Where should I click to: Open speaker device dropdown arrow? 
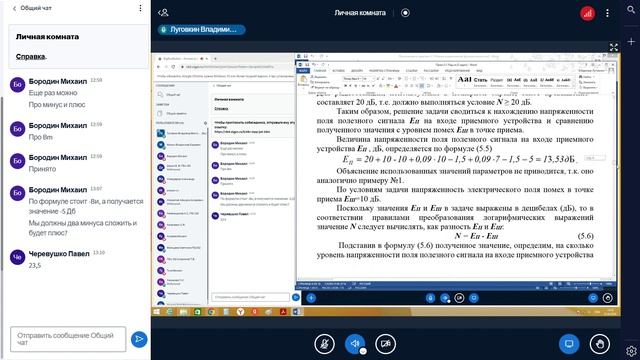click(363, 351)
